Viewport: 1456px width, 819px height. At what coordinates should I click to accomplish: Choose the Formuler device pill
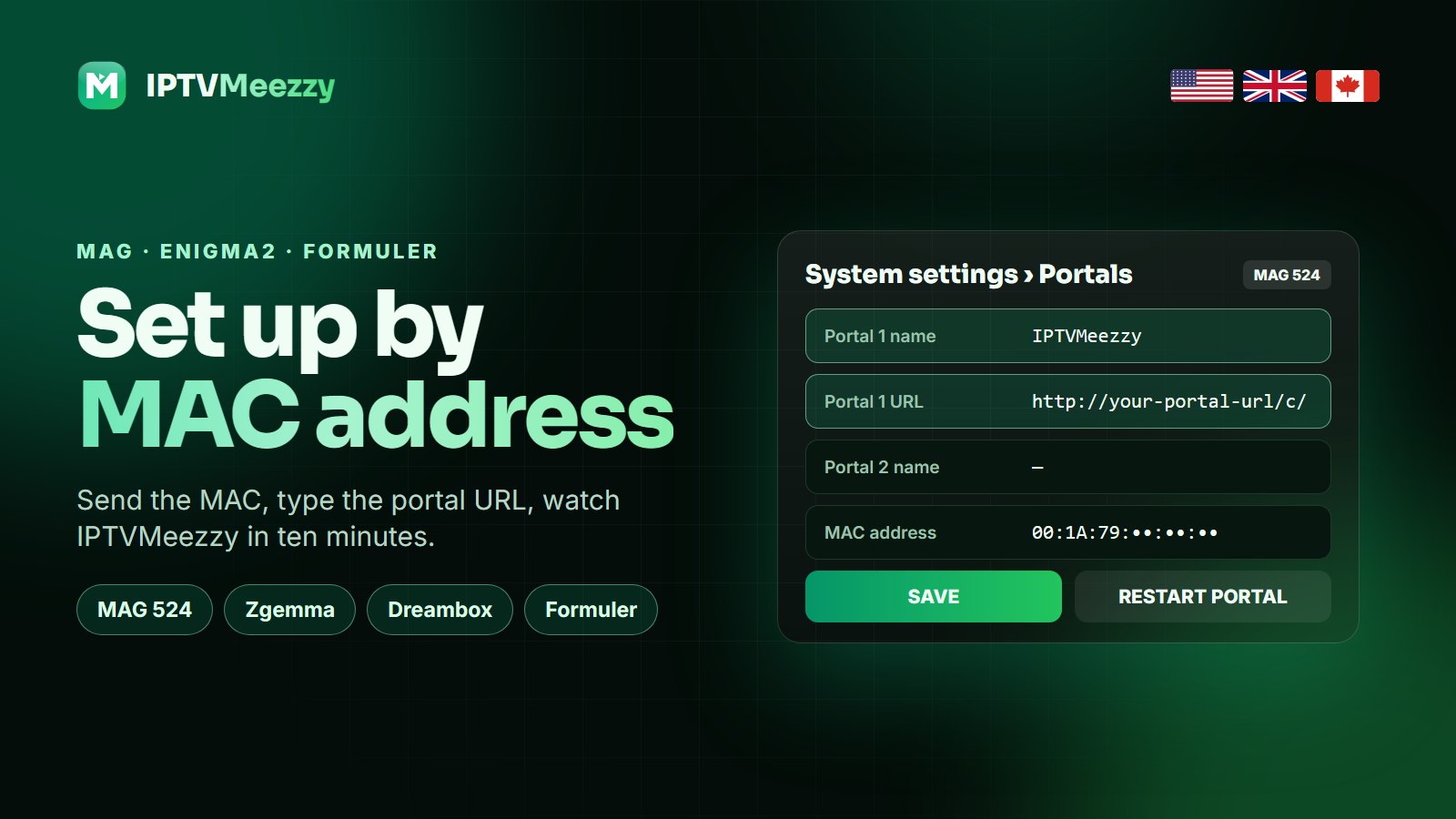(591, 610)
